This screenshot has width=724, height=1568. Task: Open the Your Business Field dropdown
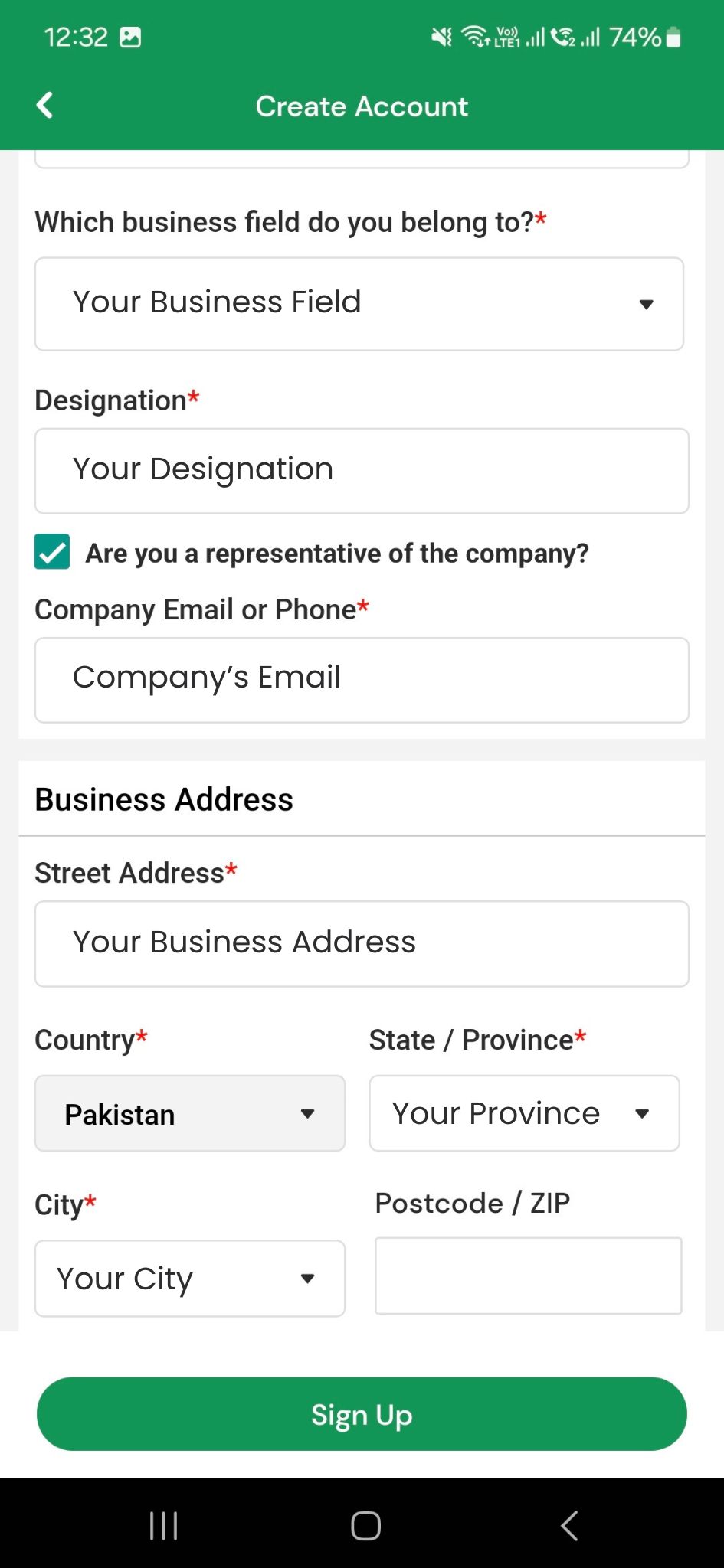[x=359, y=304]
